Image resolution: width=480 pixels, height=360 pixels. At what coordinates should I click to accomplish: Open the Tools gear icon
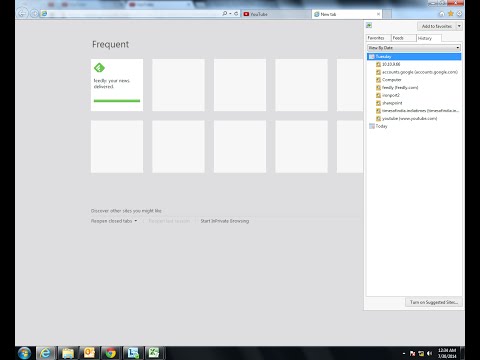pos(459,14)
